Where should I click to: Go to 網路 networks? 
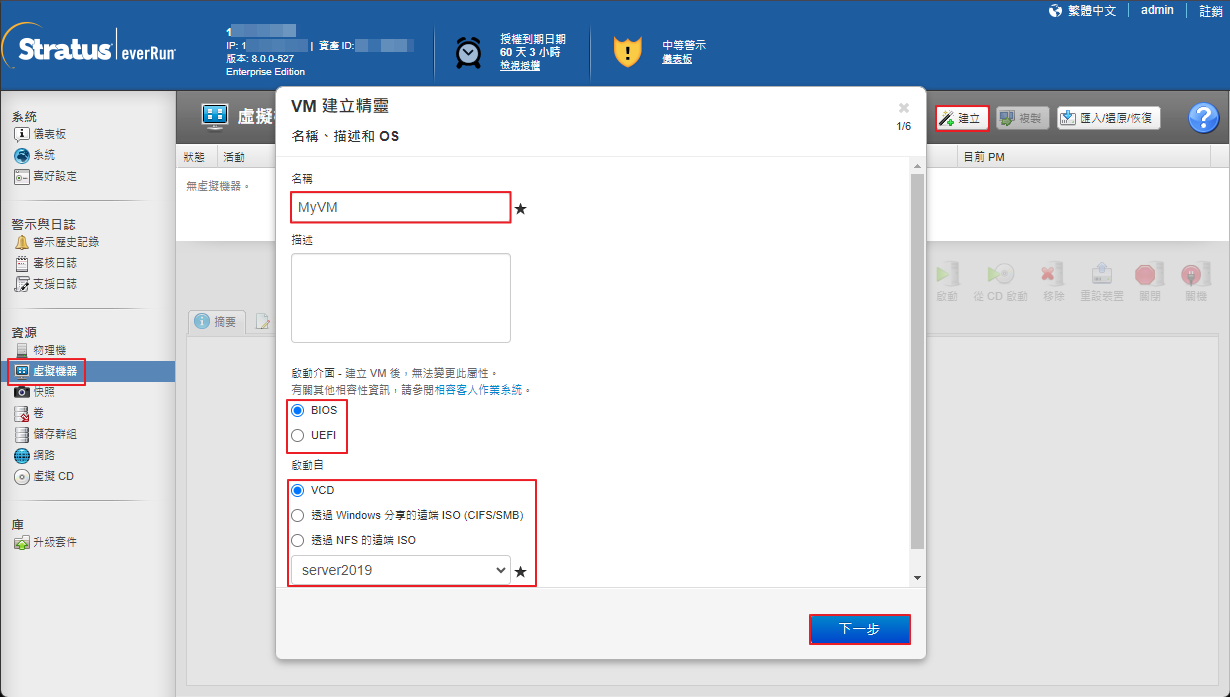tap(35, 455)
